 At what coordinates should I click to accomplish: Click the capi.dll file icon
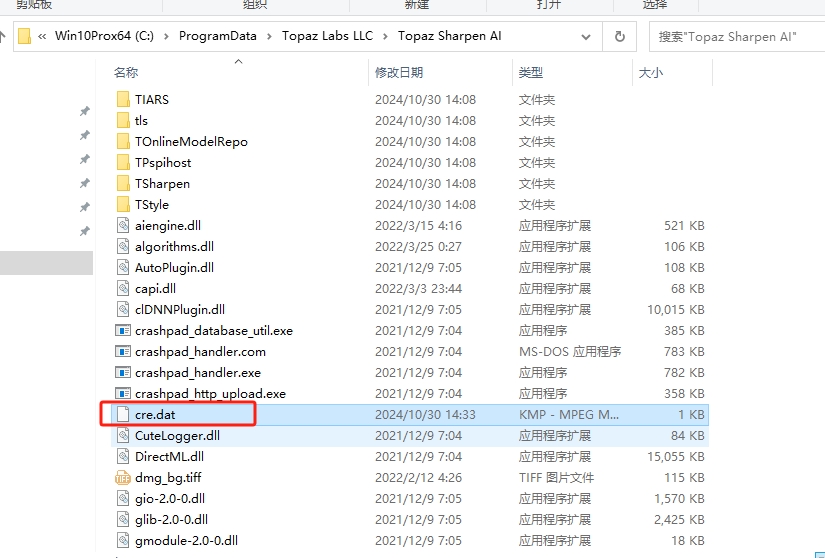(x=123, y=289)
